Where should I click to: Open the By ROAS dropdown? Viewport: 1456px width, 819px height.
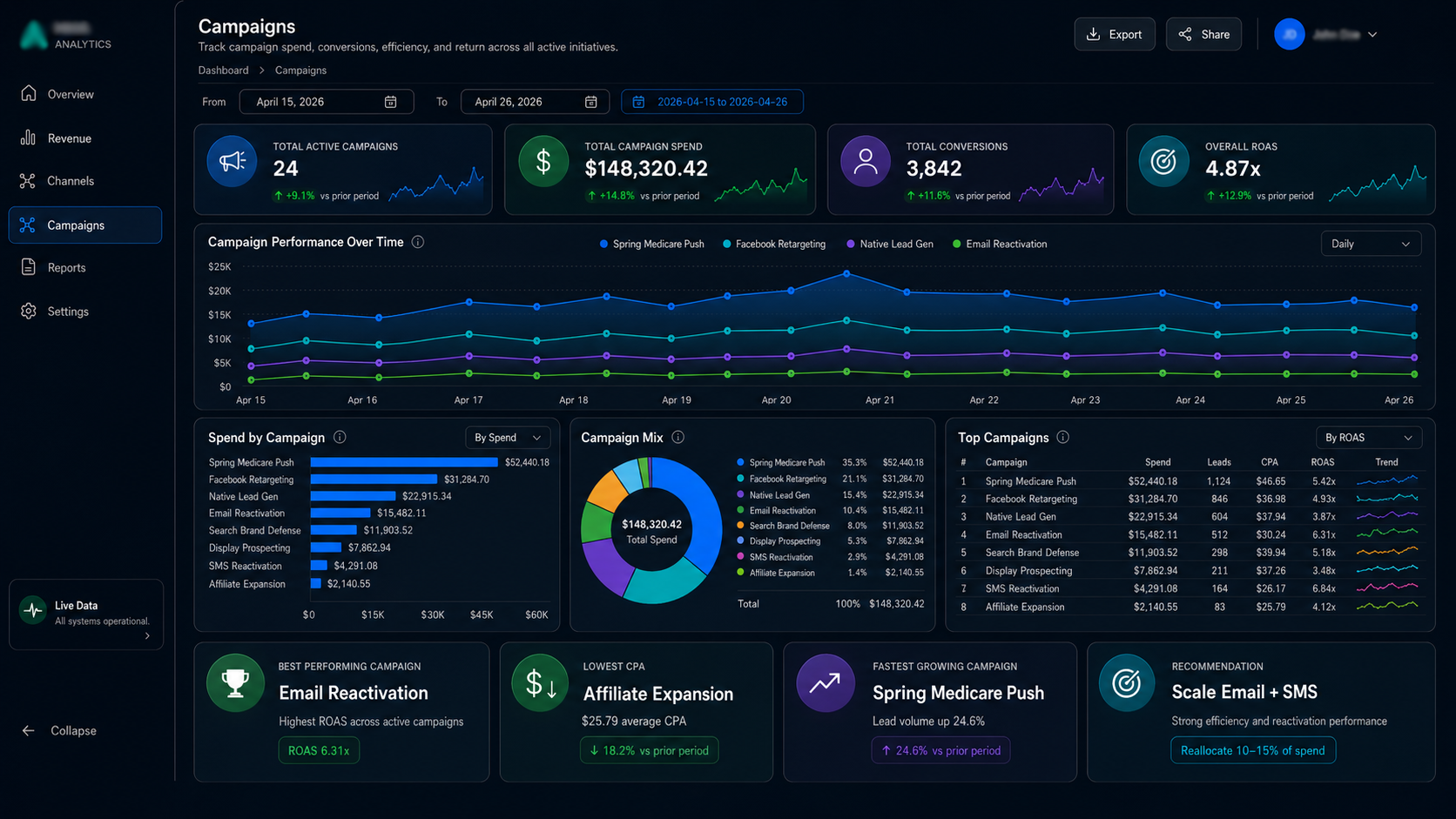(x=1368, y=438)
